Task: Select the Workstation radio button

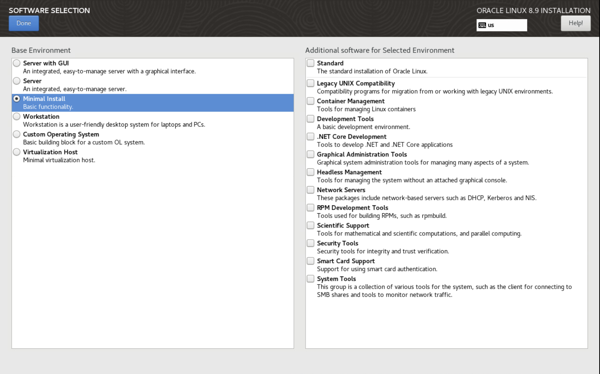Action: pos(16,116)
